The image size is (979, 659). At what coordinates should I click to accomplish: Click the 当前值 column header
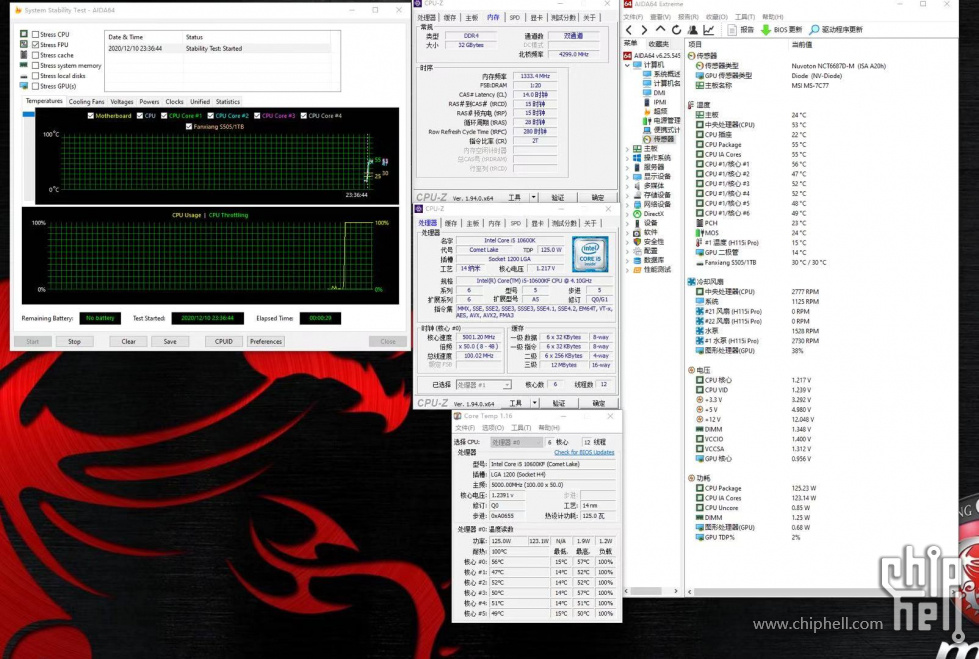802,44
